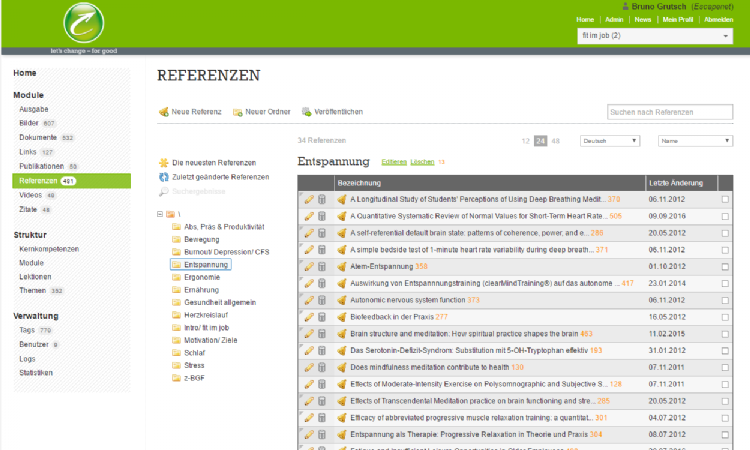The width and height of the screenshot is (750, 450).
Task: Click the Veröffentlichen icon in toolbar
Action: point(305,112)
